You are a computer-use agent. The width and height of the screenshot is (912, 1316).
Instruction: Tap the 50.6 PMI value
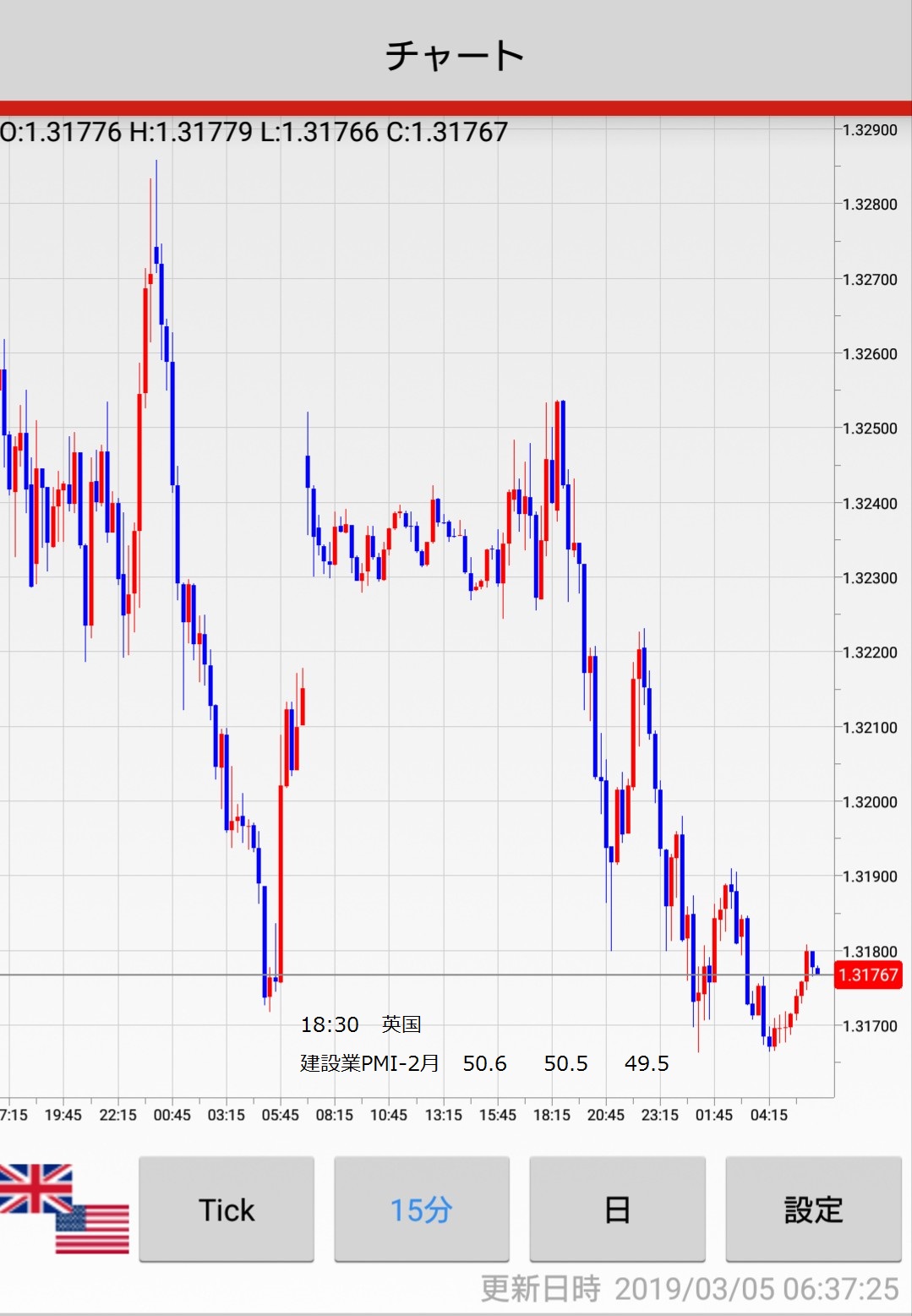tap(484, 1063)
